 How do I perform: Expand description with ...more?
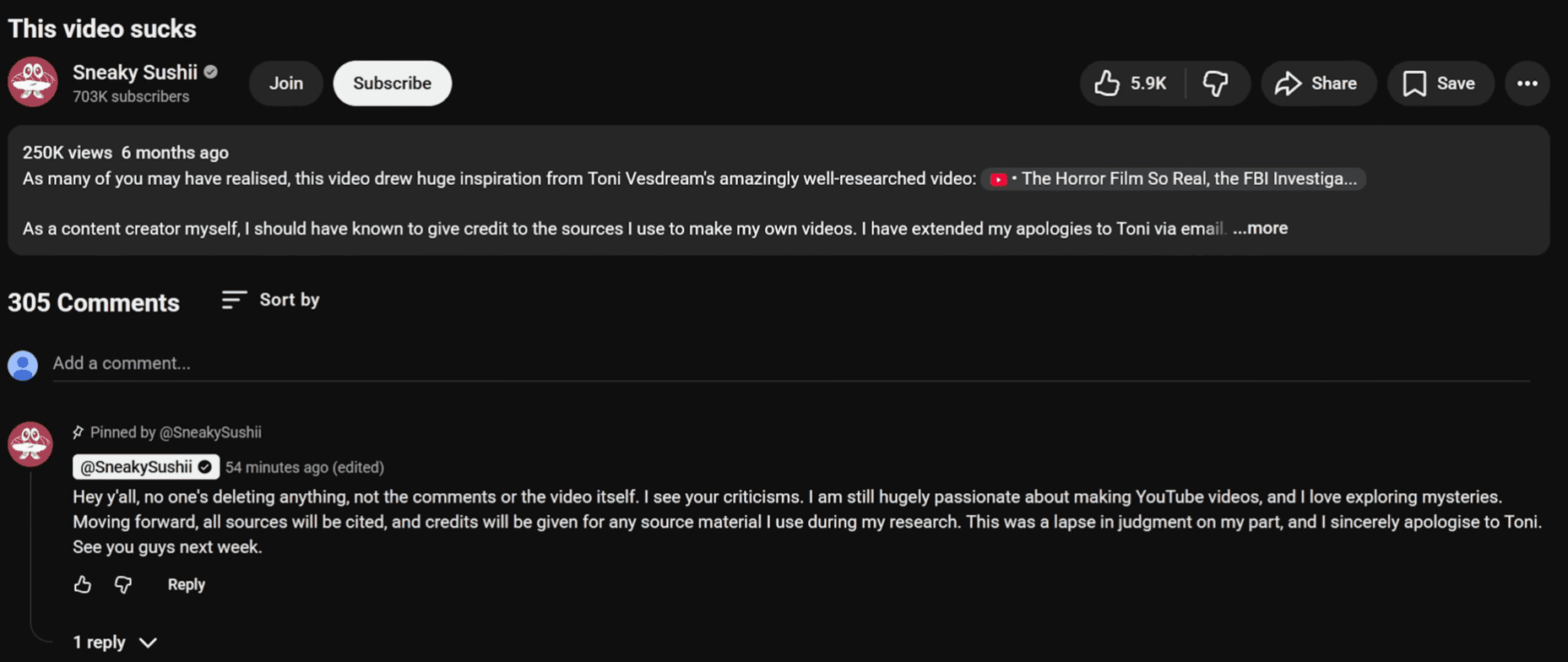pos(1260,228)
